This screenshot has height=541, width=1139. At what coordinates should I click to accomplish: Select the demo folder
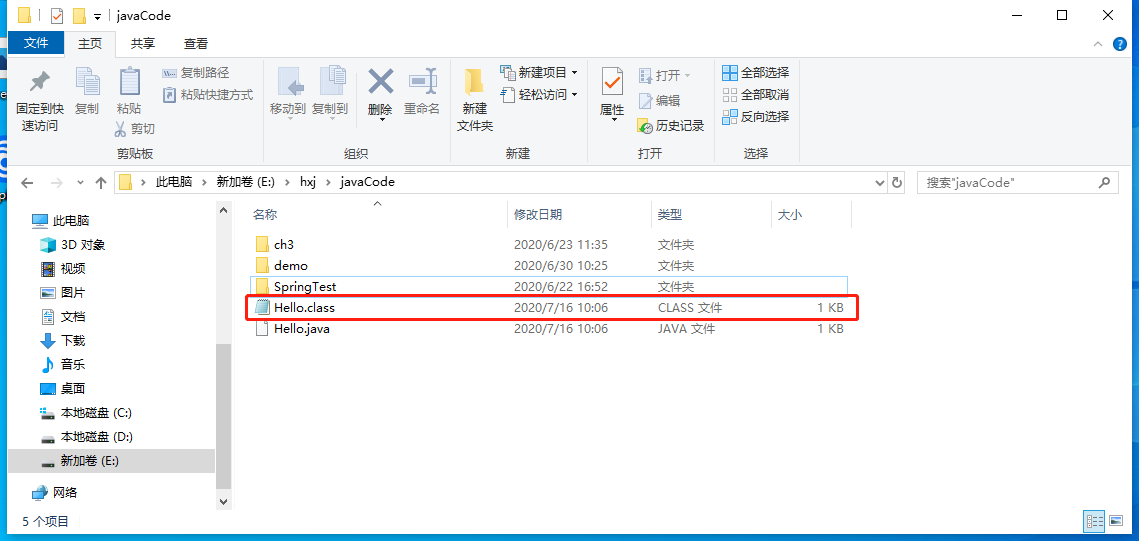coord(548,266)
